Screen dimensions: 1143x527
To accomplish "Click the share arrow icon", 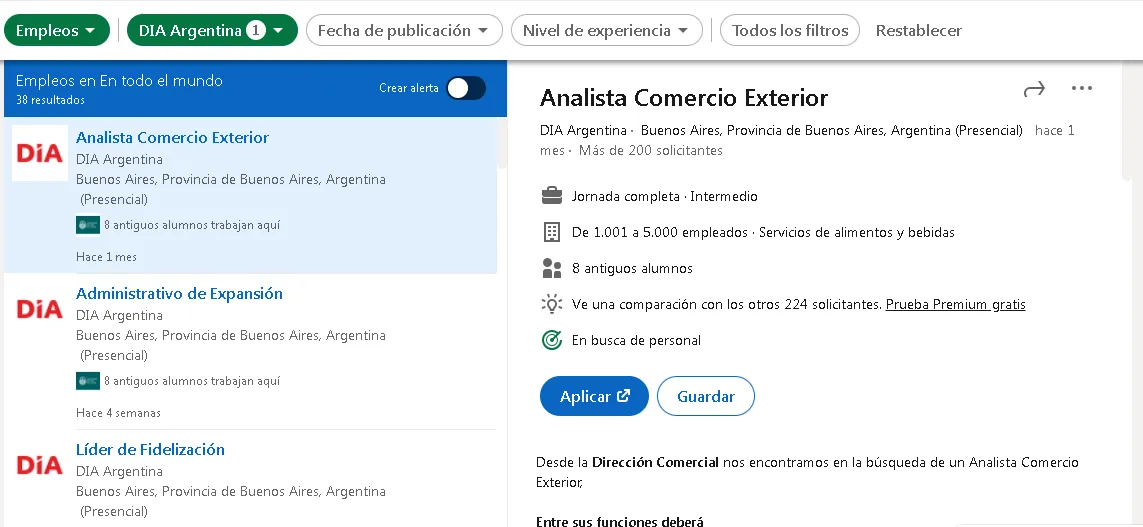I will pos(1034,89).
